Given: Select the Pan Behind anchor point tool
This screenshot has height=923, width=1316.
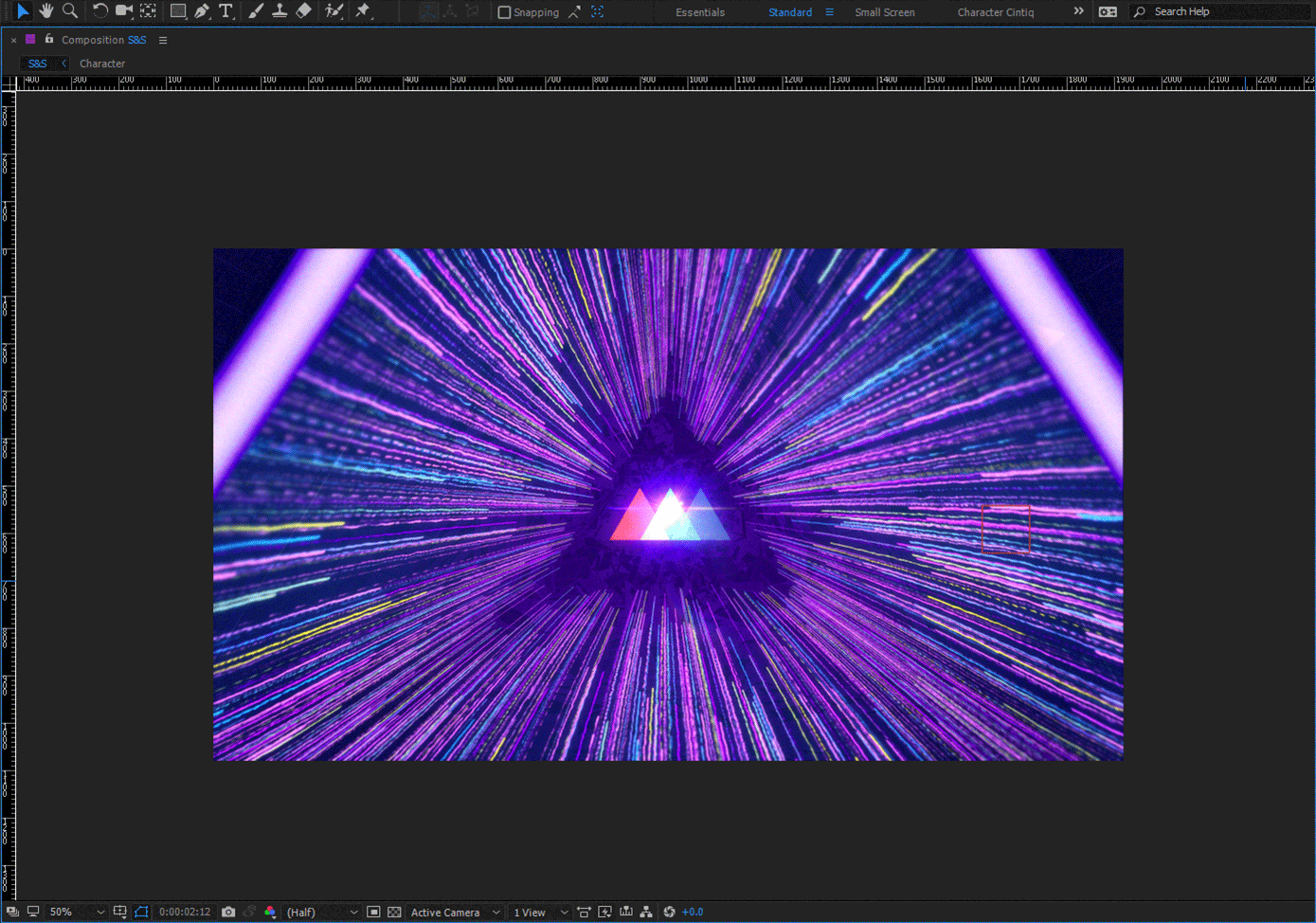Looking at the screenshot, I should click(149, 10).
